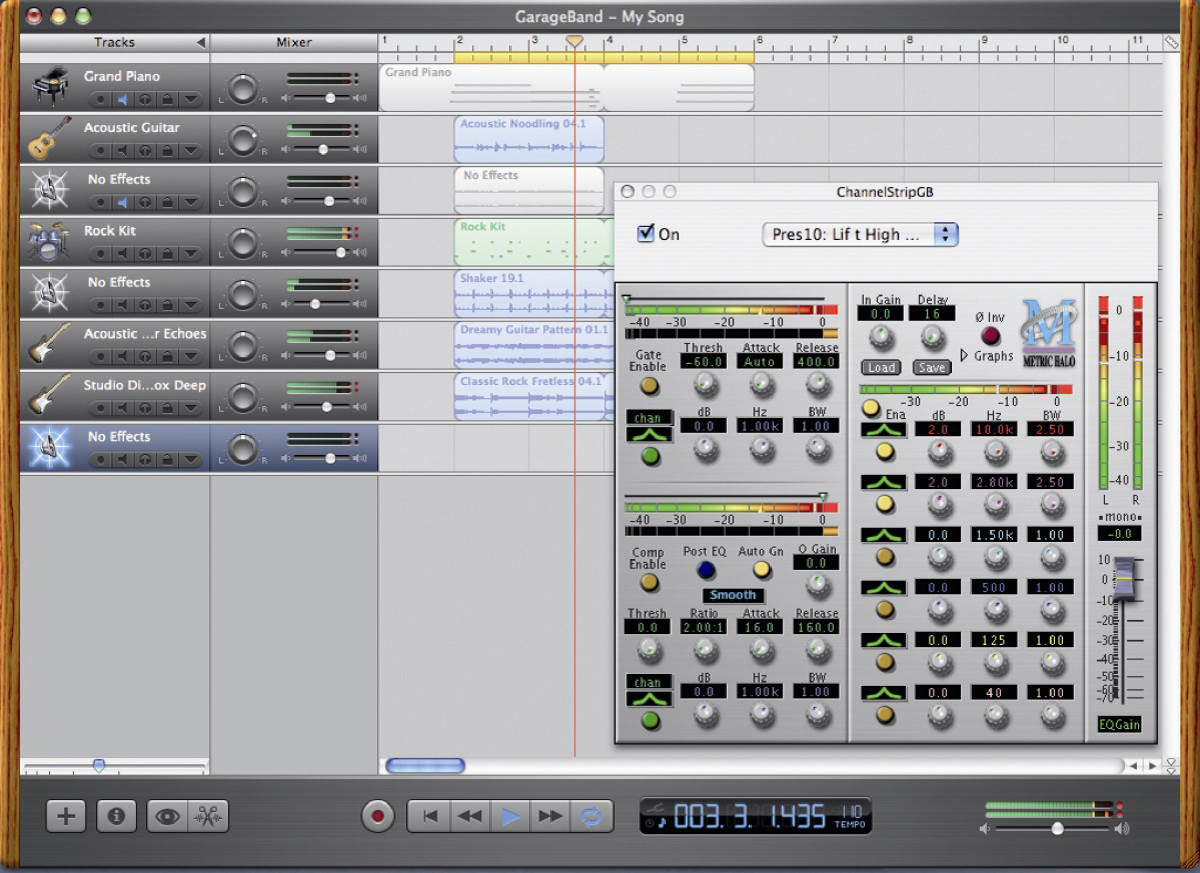Toggle the Gate Enable button
The height and width of the screenshot is (873, 1200).
tap(648, 385)
